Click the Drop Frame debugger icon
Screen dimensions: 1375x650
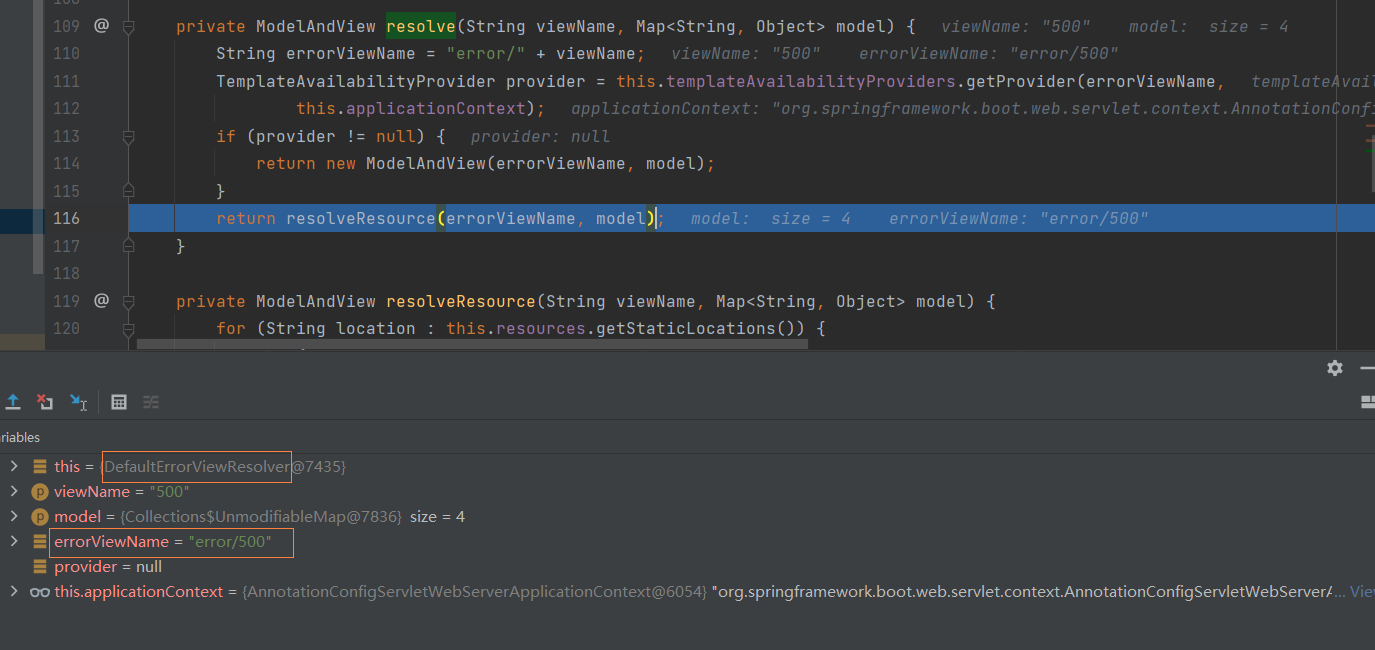[x=45, y=402]
